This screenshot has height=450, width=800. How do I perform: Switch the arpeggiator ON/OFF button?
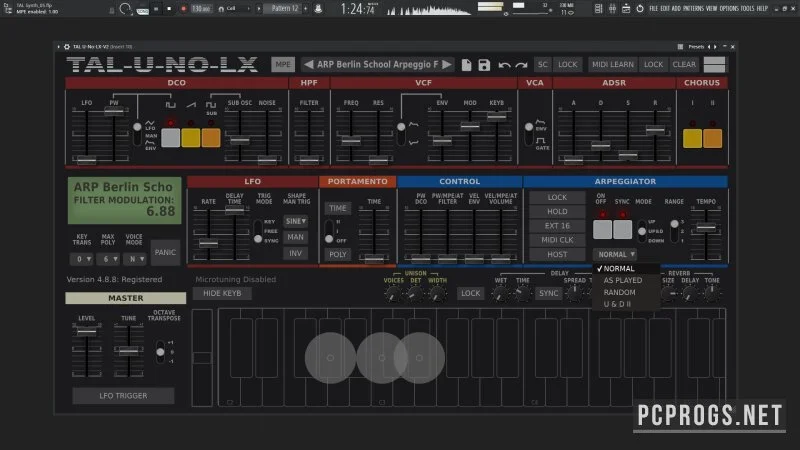603,230
